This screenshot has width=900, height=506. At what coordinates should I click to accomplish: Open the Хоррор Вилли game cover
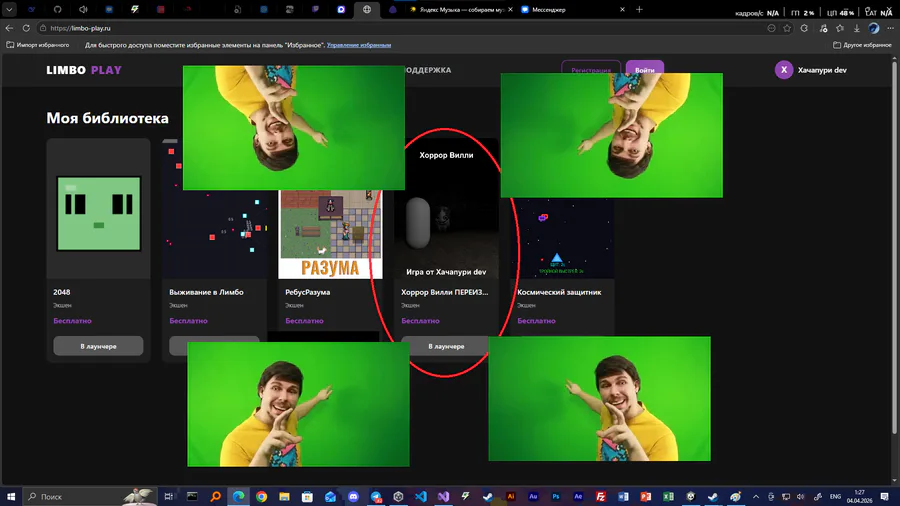click(446, 209)
